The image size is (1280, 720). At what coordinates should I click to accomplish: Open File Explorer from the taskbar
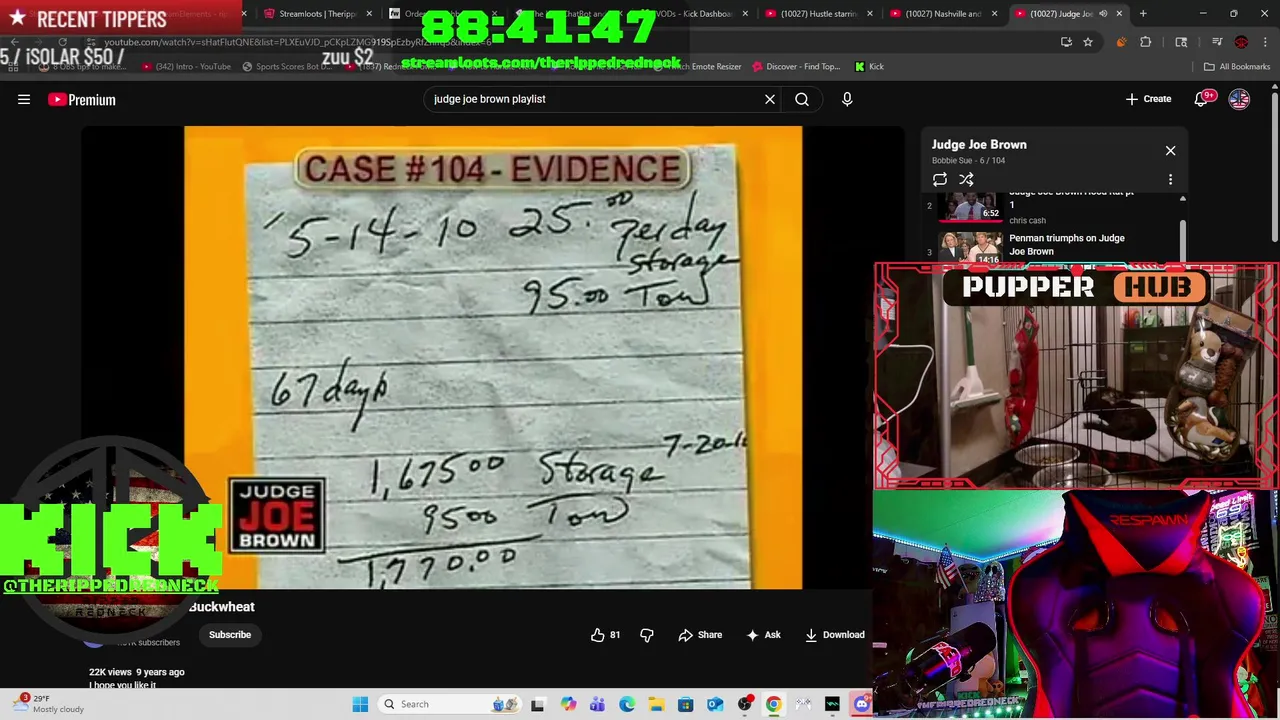(x=656, y=704)
